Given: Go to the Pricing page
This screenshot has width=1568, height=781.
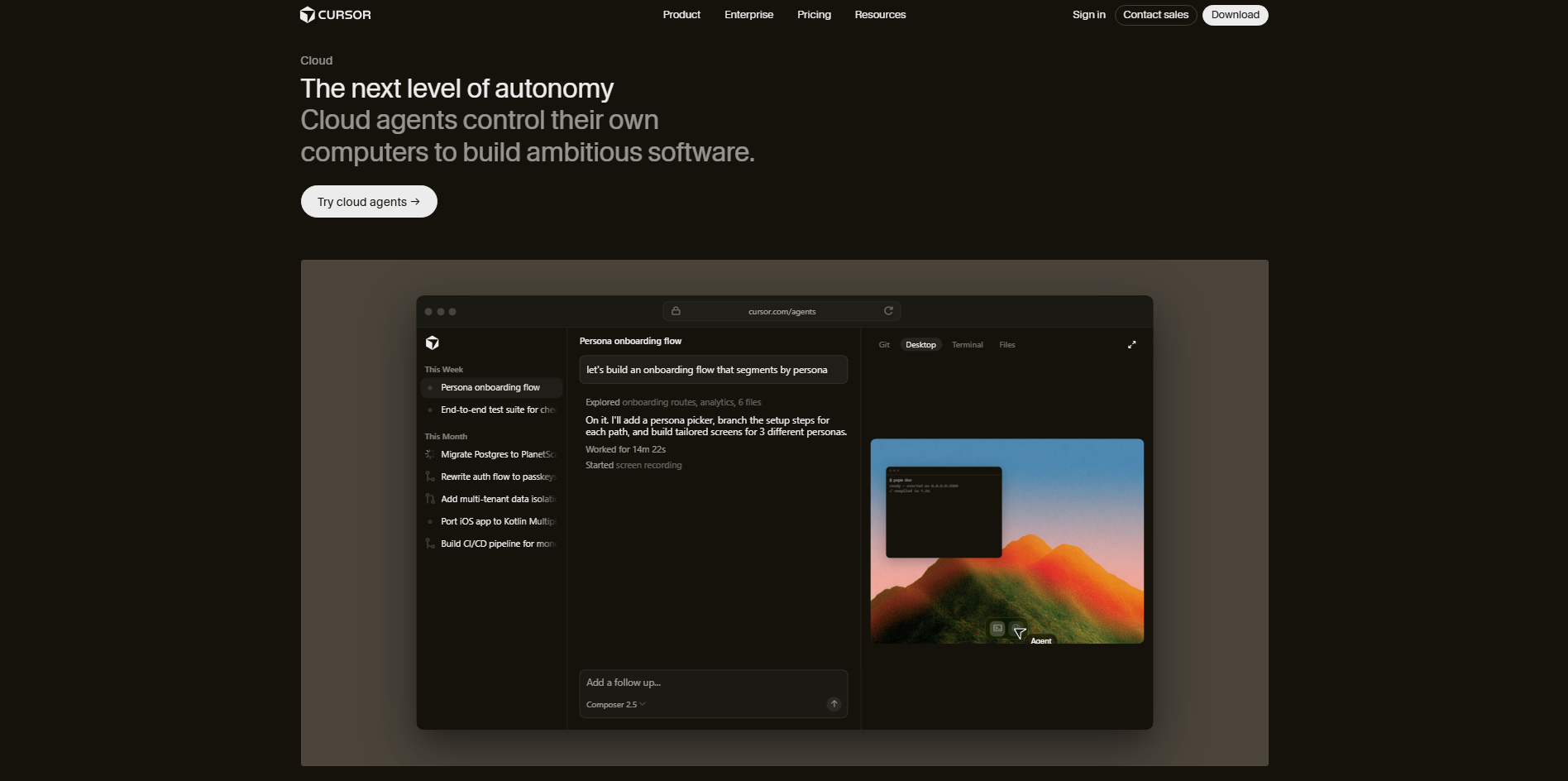Looking at the screenshot, I should [815, 15].
